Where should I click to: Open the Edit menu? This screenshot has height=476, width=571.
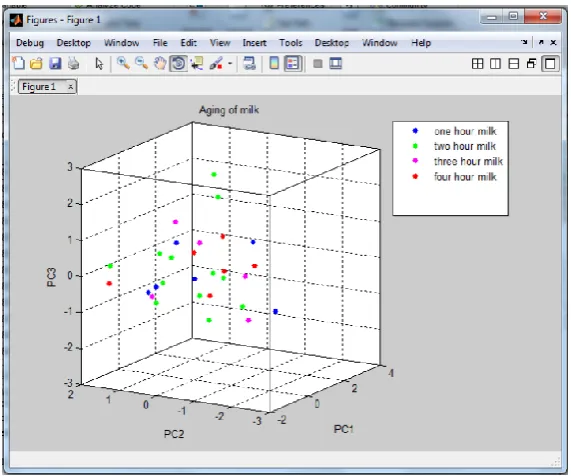(x=189, y=43)
